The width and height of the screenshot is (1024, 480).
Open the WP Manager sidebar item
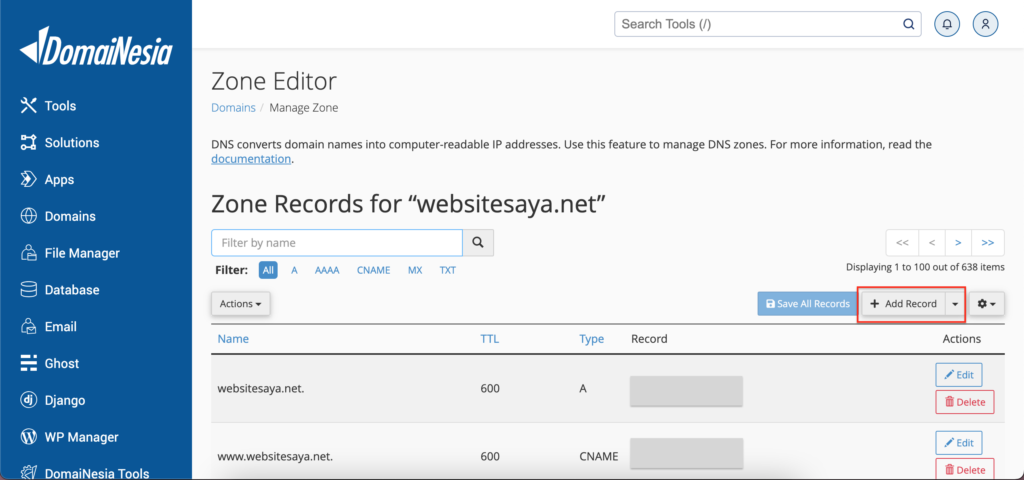click(x=82, y=437)
